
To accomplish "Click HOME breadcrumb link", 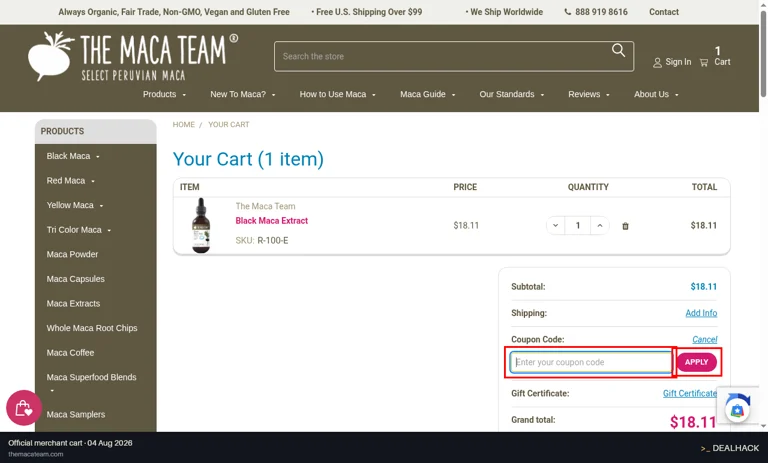I will click(x=184, y=124).
